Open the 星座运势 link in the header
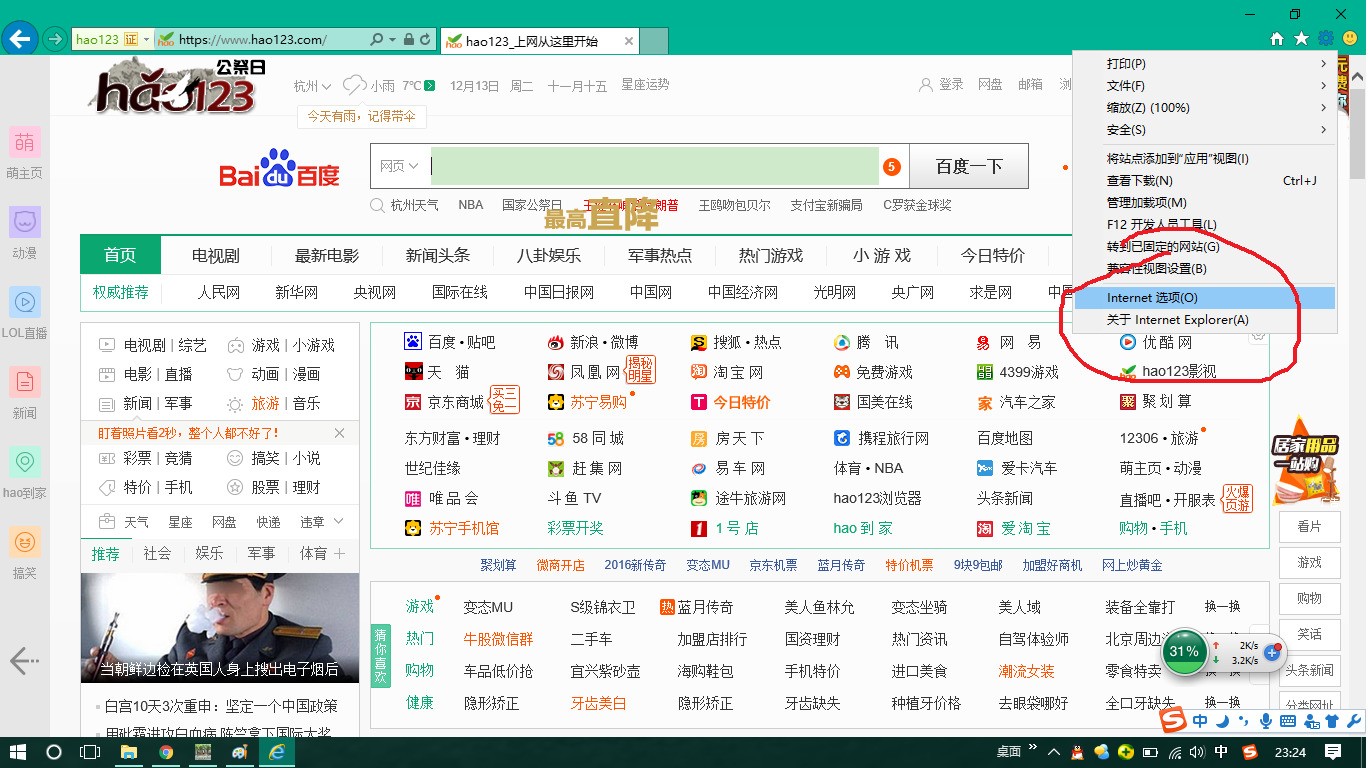1368x768 pixels. click(x=645, y=85)
